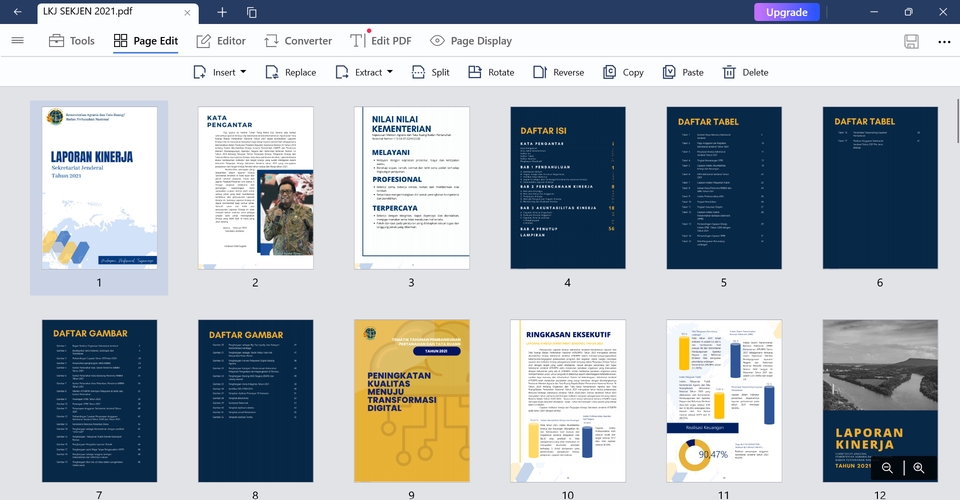Switch to the Page Display tab
Screen dimensions: 960x500
471,41
